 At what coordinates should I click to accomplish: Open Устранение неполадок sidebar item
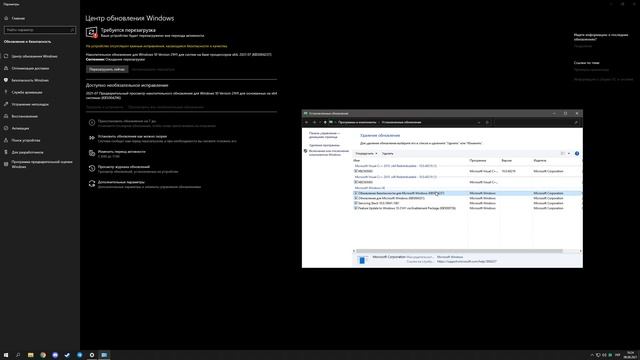click(x=30, y=104)
